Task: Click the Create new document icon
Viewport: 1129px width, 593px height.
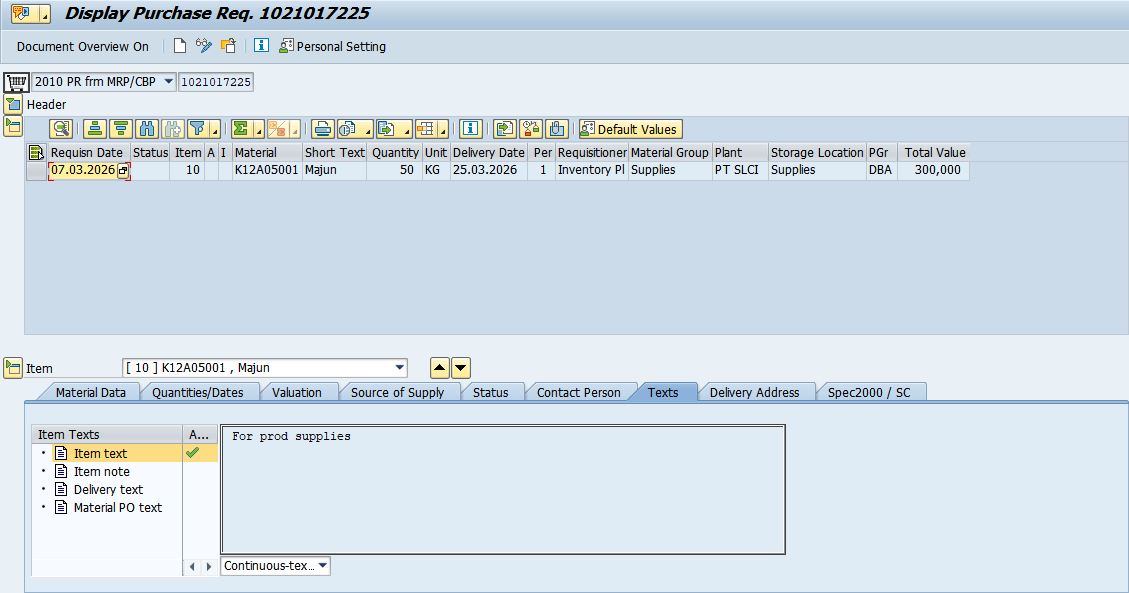Action: [180, 46]
